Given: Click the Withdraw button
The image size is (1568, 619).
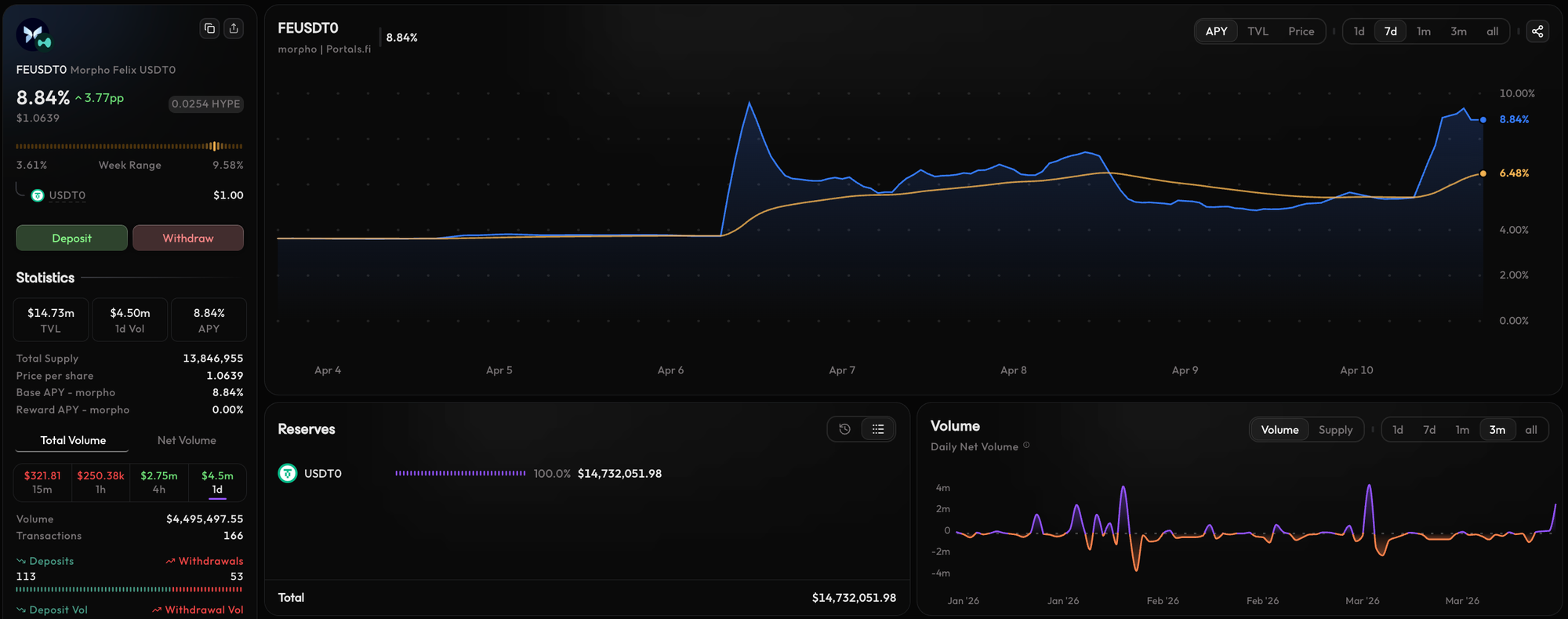Looking at the screenshot, I should [188, 238].
